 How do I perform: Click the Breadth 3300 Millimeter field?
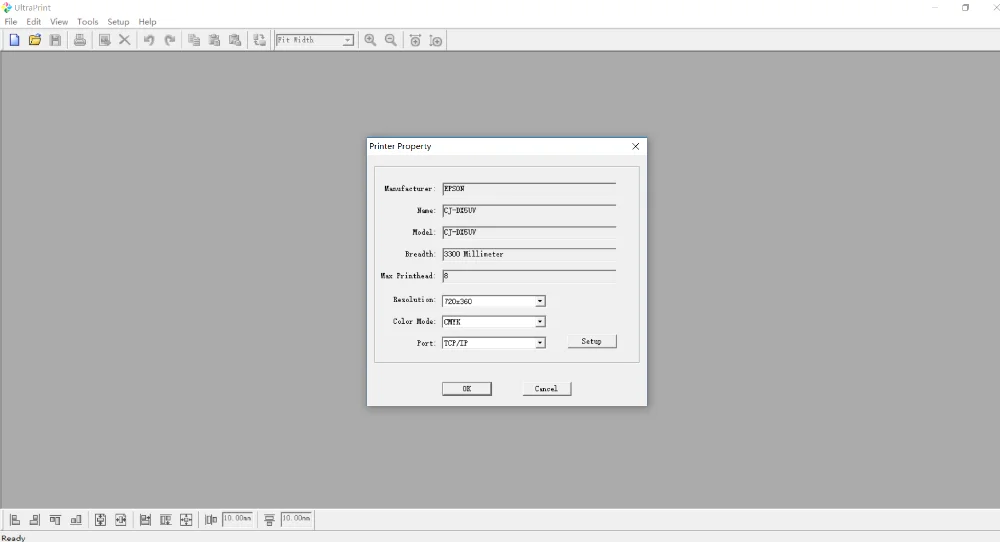pos(529,254)
